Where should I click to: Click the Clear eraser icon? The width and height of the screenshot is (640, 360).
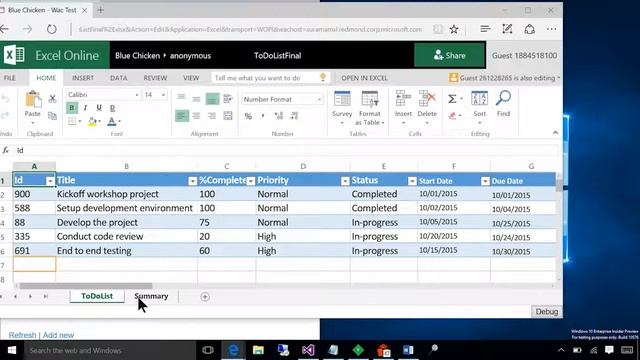(452, 116)
